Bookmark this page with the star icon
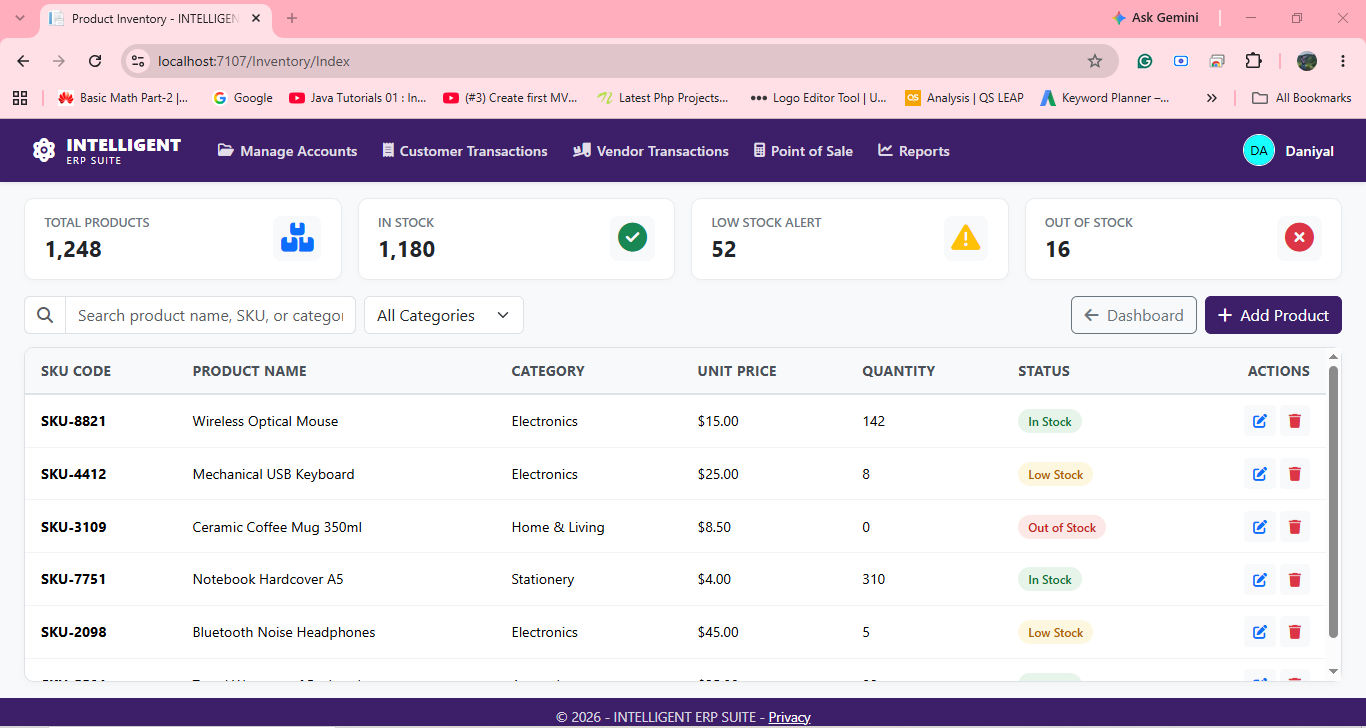Image resolution: width=1366 pixels, height=728 pixels. pyautogui.click(x=1095, y=61)
